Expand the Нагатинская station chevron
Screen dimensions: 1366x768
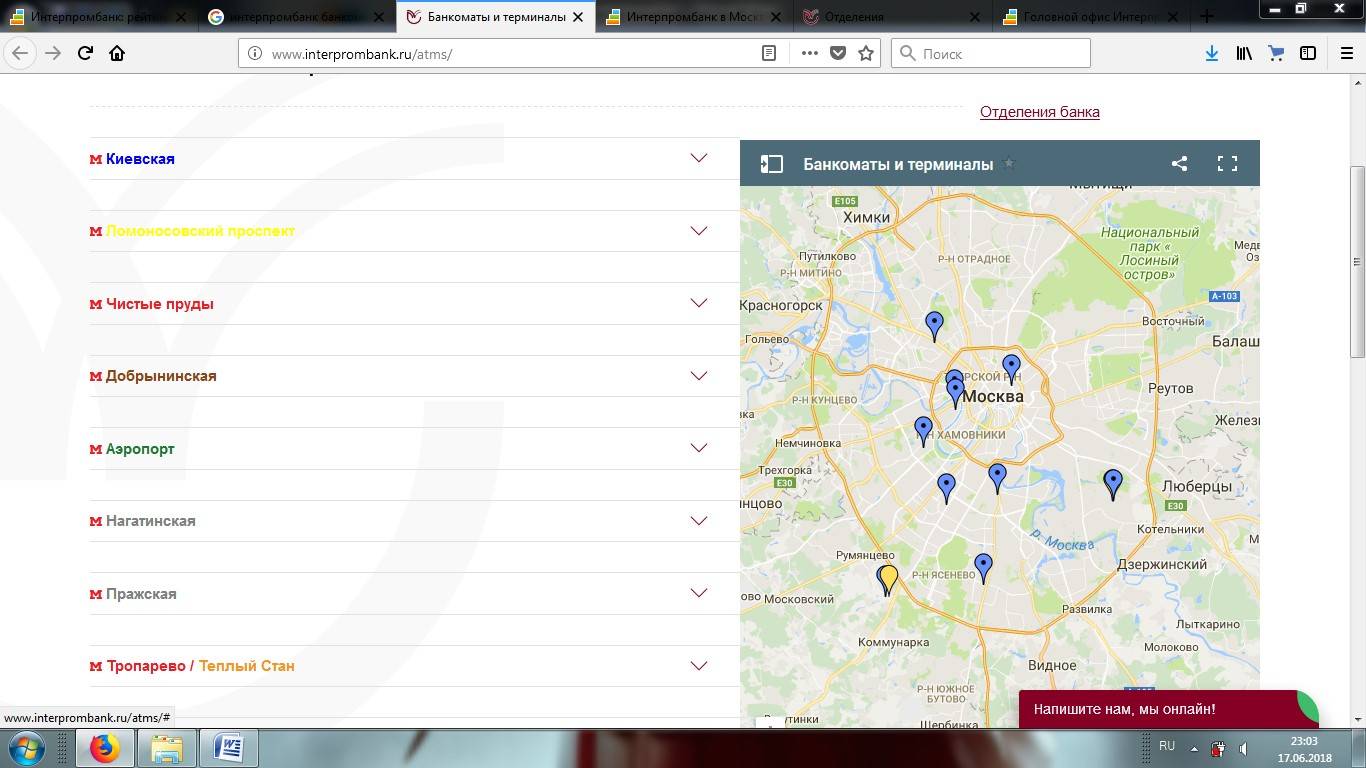(x=698, y=521)
